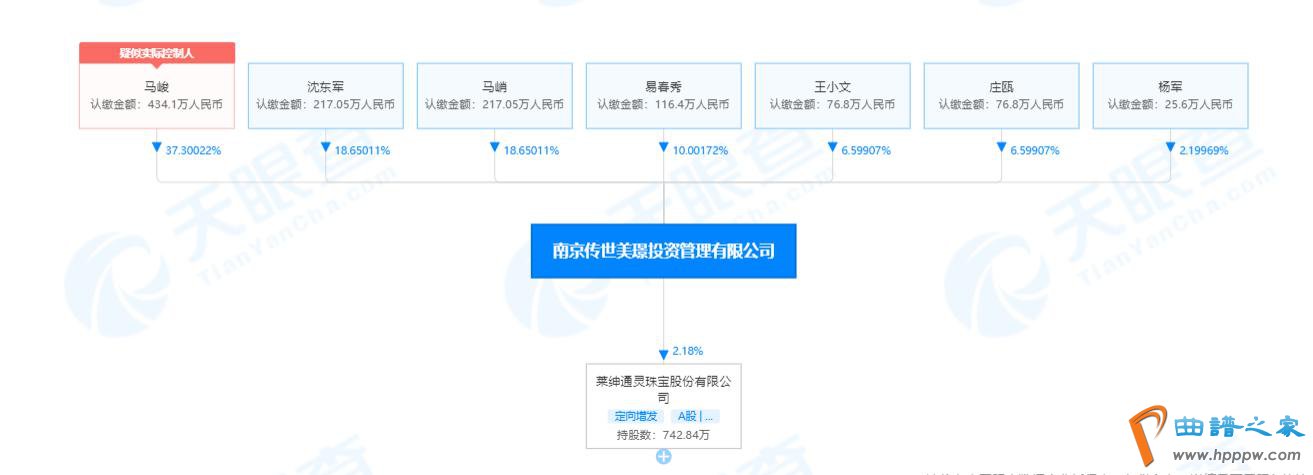Click the 南京传世美璟投资管理有限公司 central node

point(663,251)
